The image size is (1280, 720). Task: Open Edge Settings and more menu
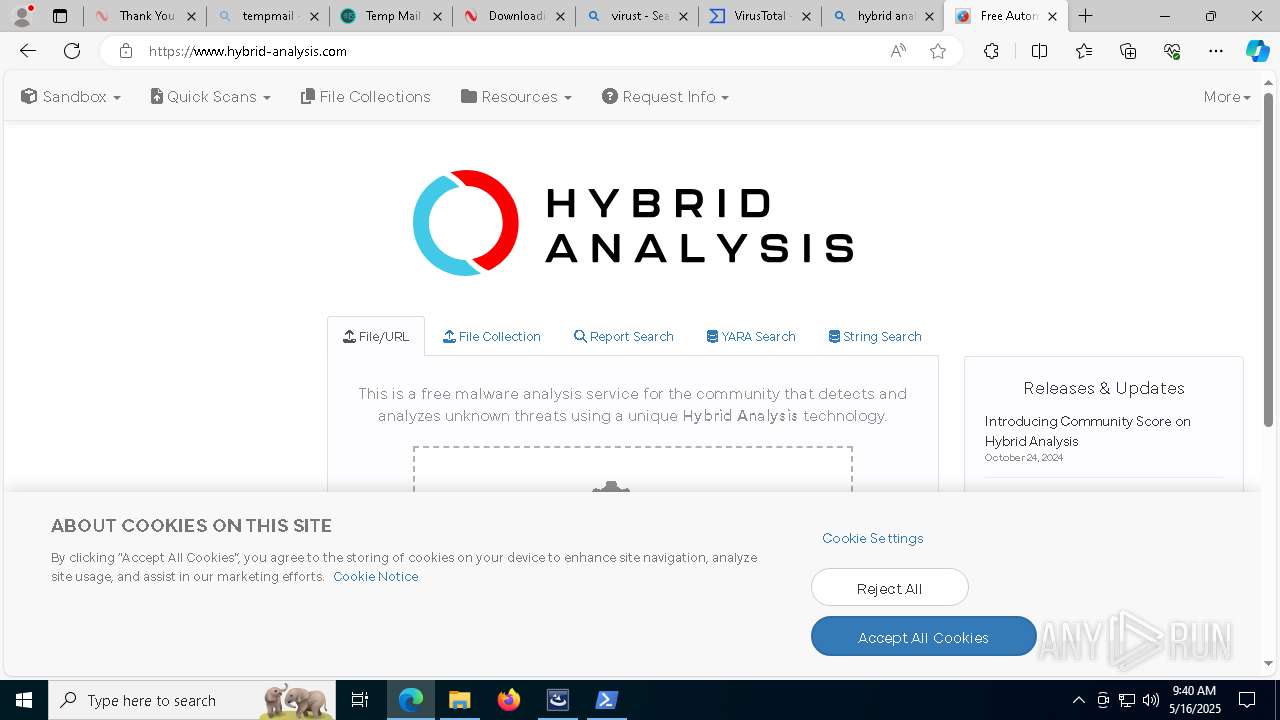1216,51
